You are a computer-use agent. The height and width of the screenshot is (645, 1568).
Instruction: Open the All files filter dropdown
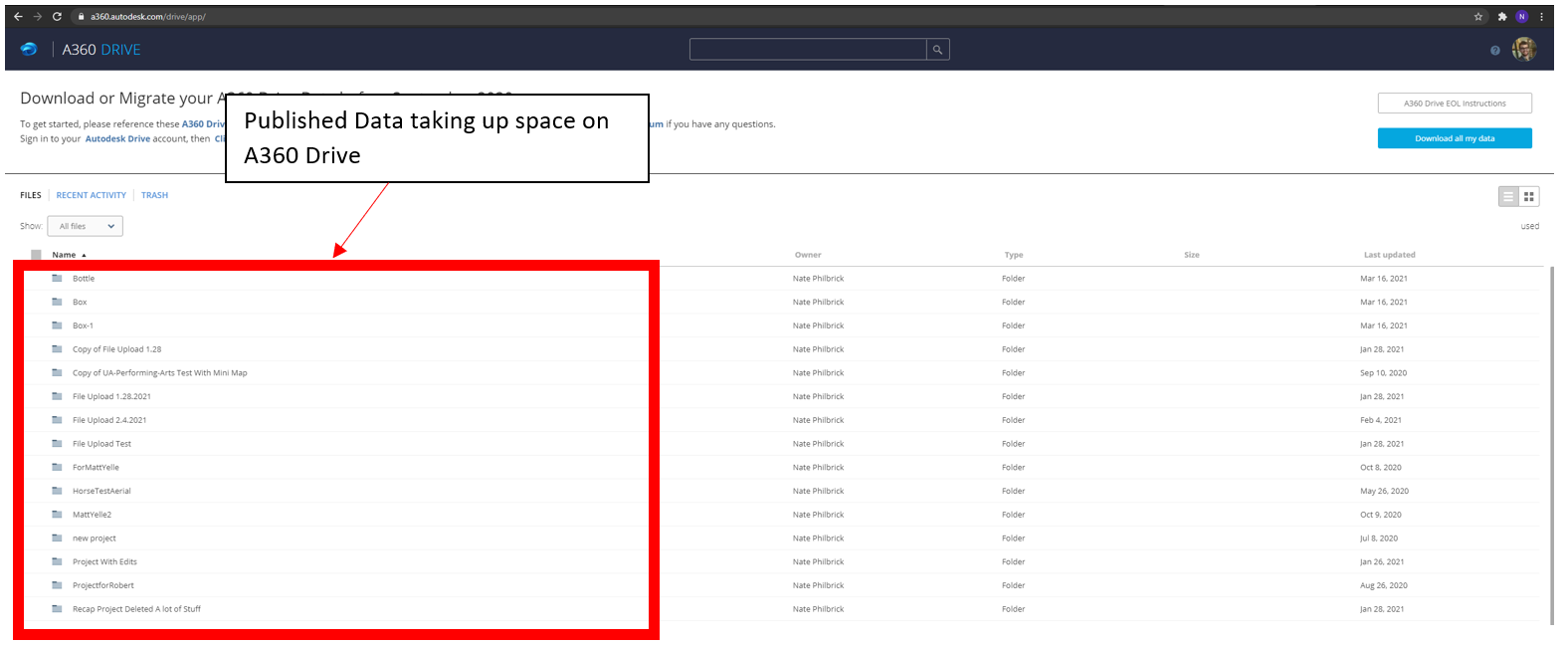pos(85,226)
